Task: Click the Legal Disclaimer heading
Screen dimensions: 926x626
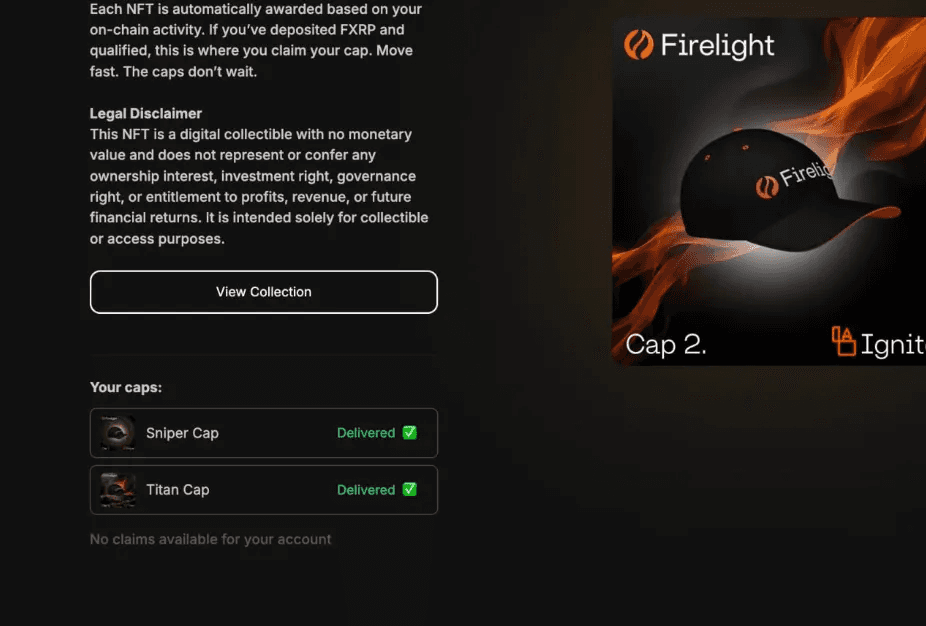Action: (145, 113)
